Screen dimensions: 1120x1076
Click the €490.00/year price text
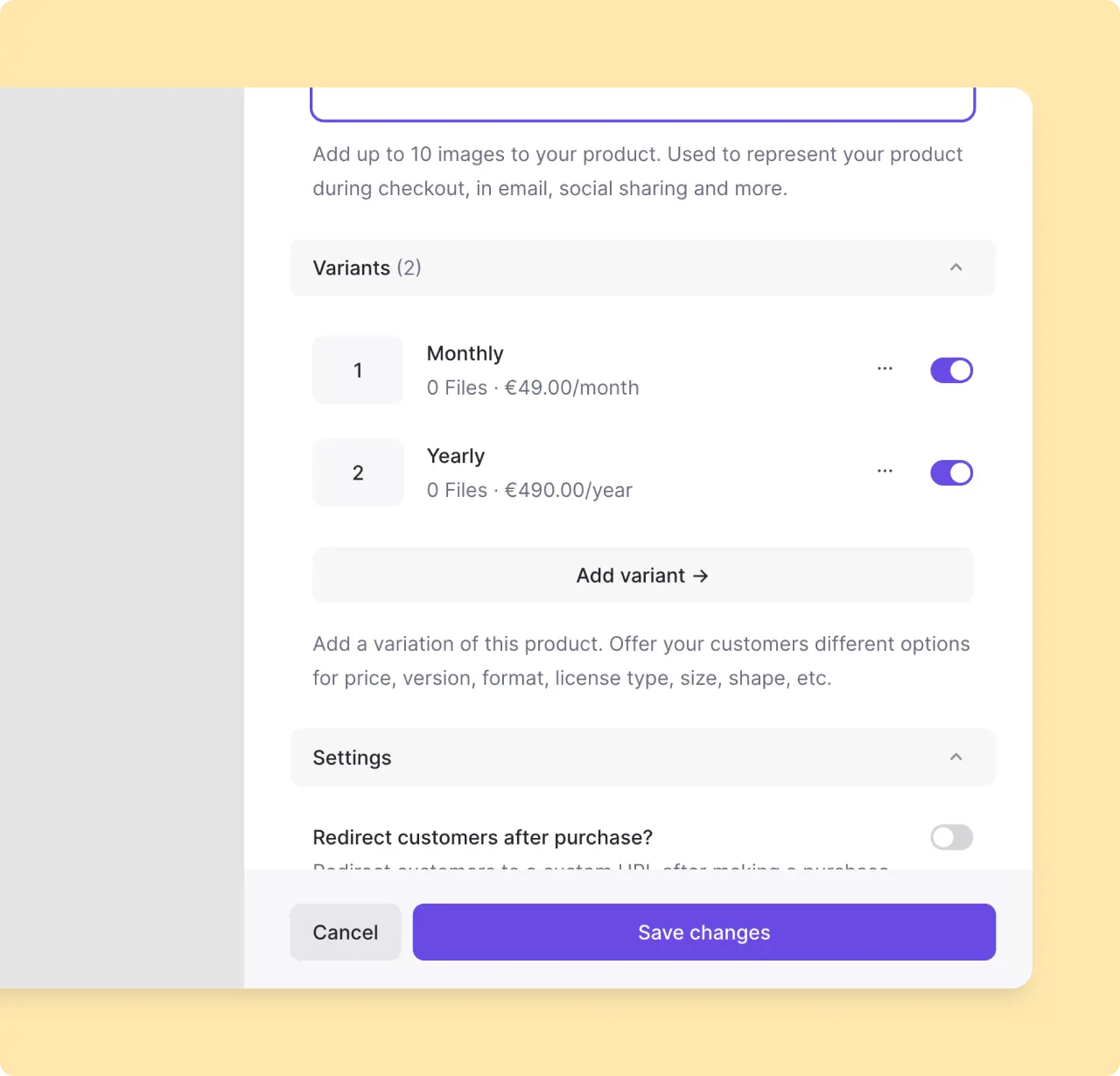click(x=568, y=491)
